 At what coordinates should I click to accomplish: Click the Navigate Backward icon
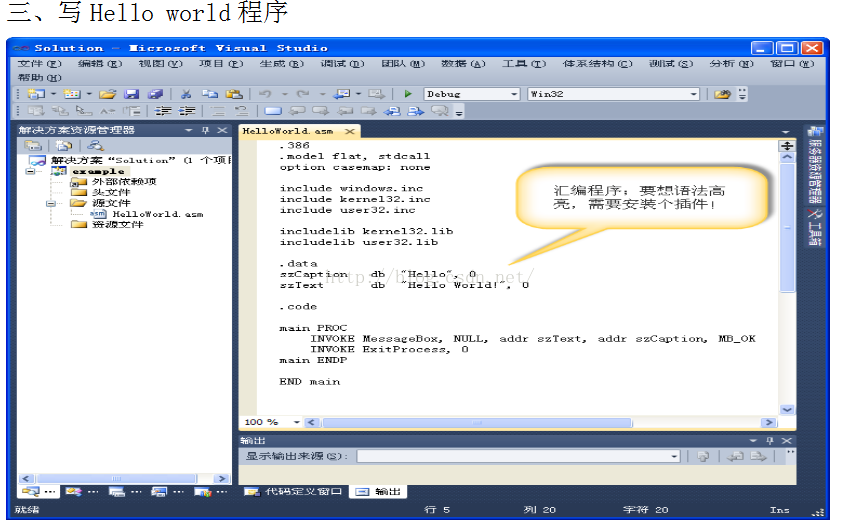342,94
